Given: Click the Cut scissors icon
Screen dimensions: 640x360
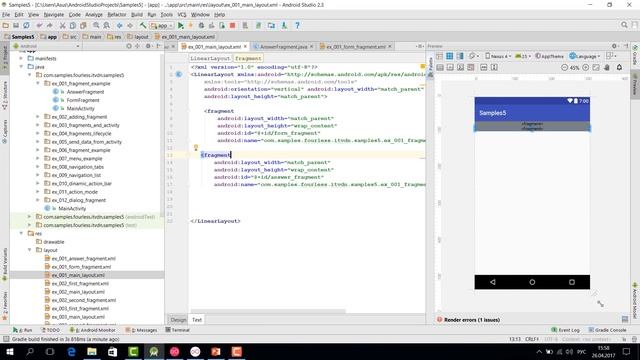Looking at the screenshot, I should (x=62, y=25).
